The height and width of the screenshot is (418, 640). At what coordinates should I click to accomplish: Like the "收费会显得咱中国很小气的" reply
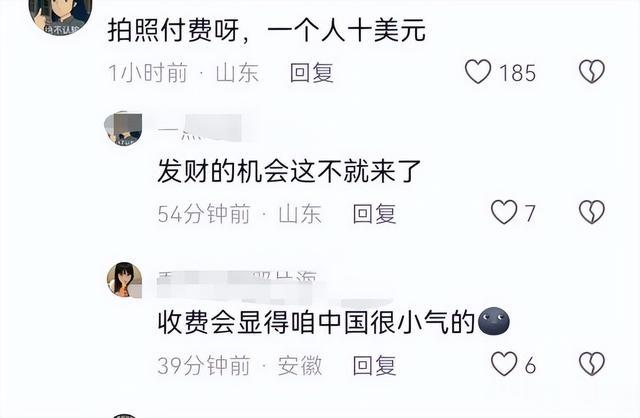pyautogui.click(x=504, y=364)
